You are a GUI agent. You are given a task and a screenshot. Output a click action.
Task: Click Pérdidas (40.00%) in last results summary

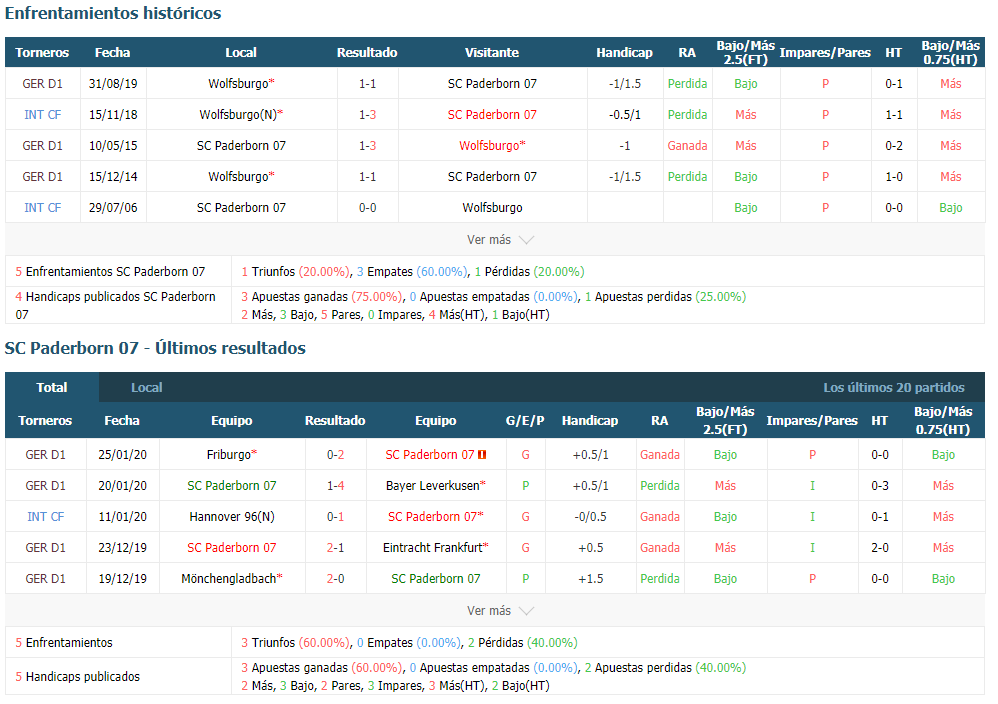(x=527, y=643)
